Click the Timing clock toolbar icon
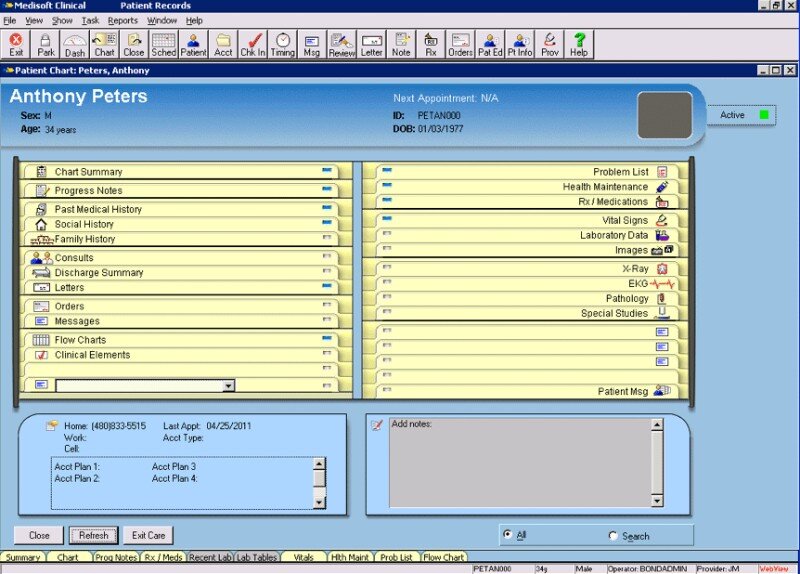This screenshot has width=800, height=574. click(x=282, y=44)
